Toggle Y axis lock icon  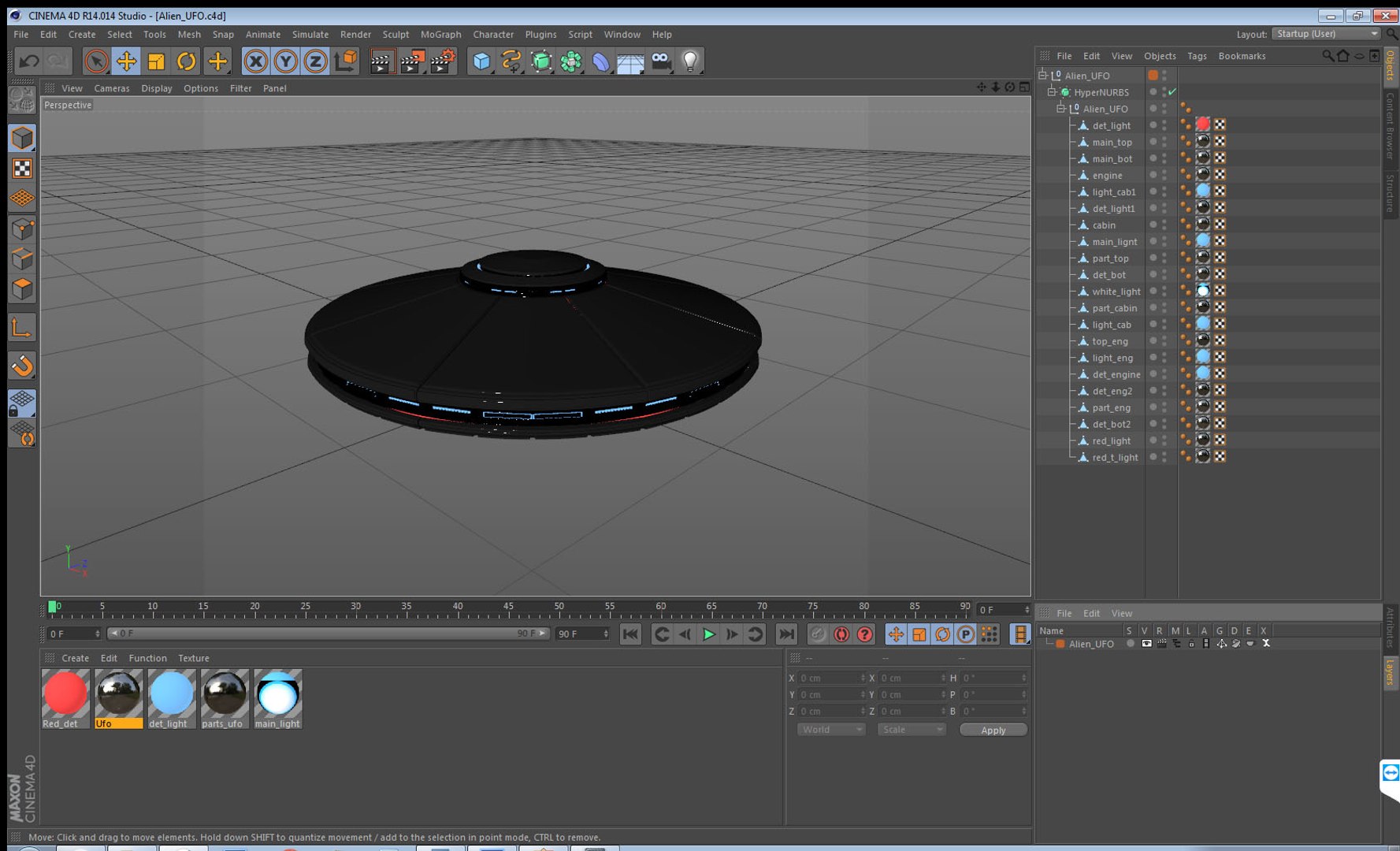pyautogui.click(x=285, y=61)
